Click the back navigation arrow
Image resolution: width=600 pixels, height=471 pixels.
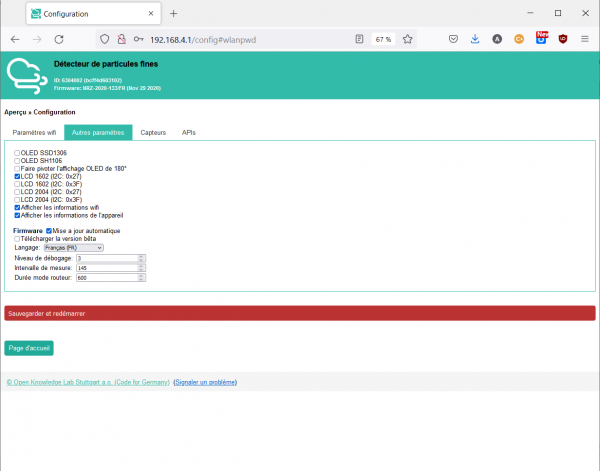(x=15, y=39)
